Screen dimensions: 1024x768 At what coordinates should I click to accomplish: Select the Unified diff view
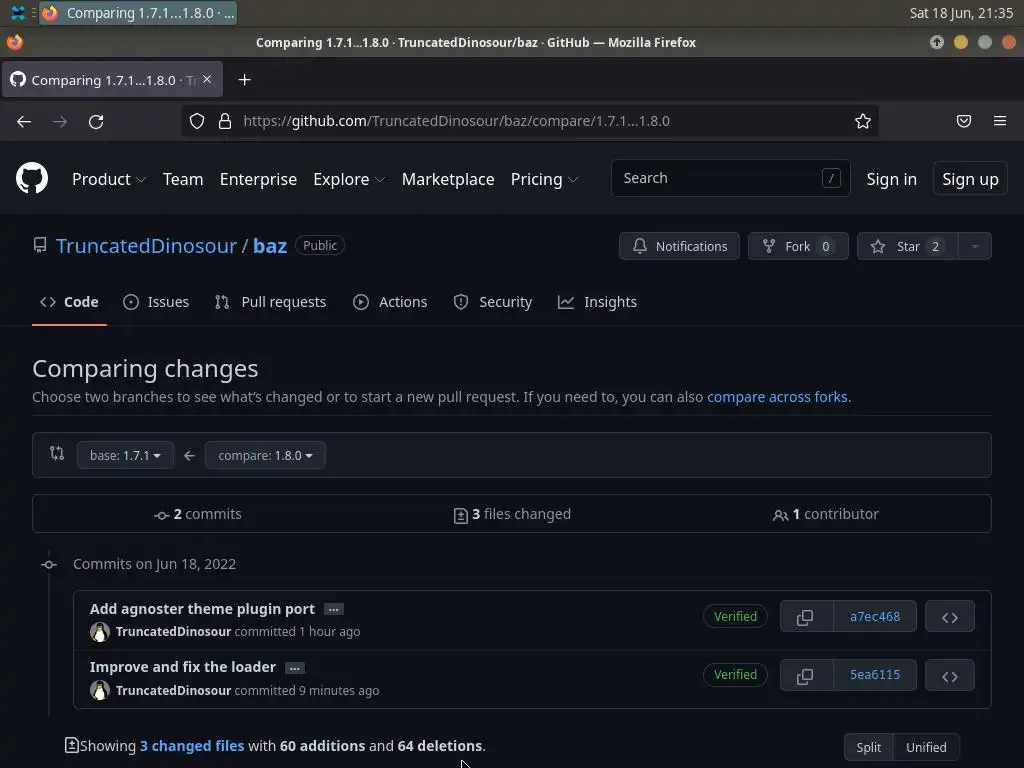[926, 747]
